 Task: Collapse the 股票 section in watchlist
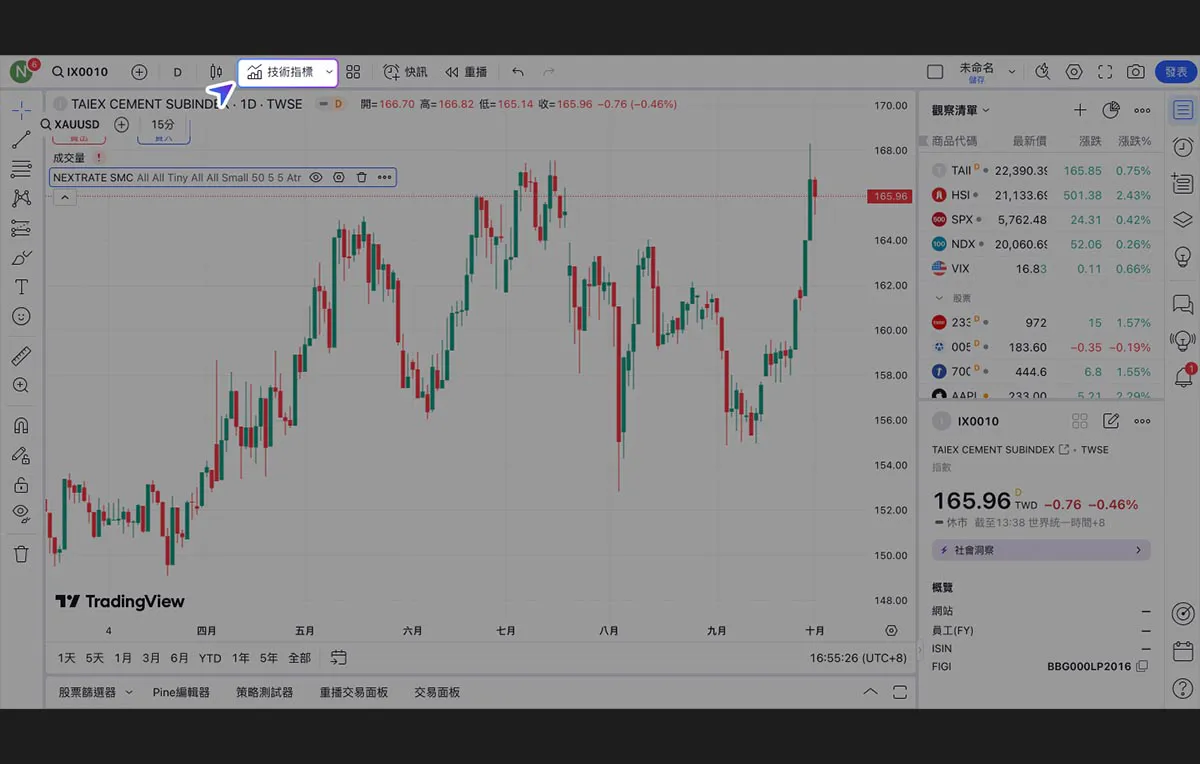(939, 298)
